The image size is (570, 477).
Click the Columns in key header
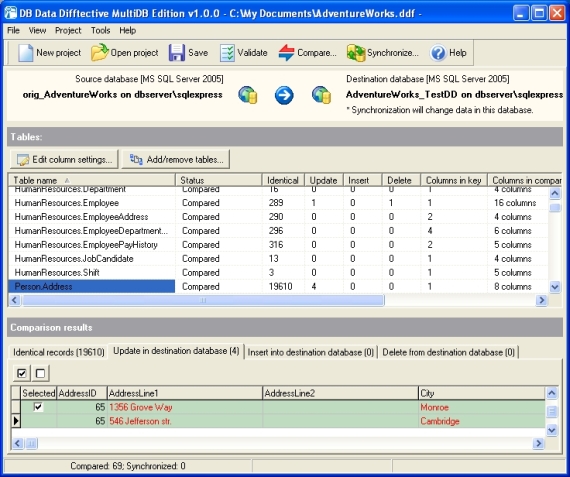454,180
